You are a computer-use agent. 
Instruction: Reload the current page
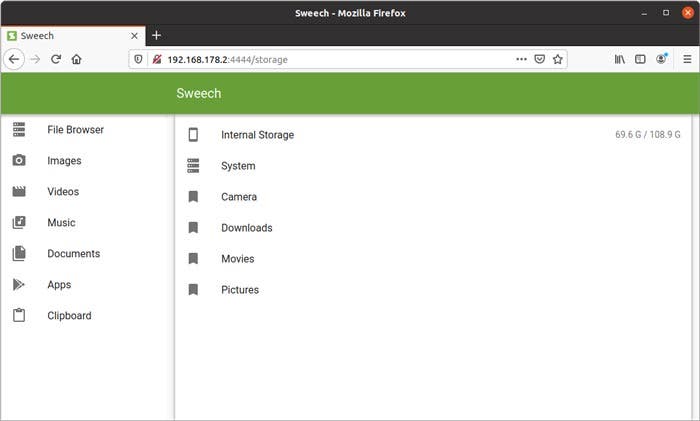pyautogui.click(x=56, y=59)
